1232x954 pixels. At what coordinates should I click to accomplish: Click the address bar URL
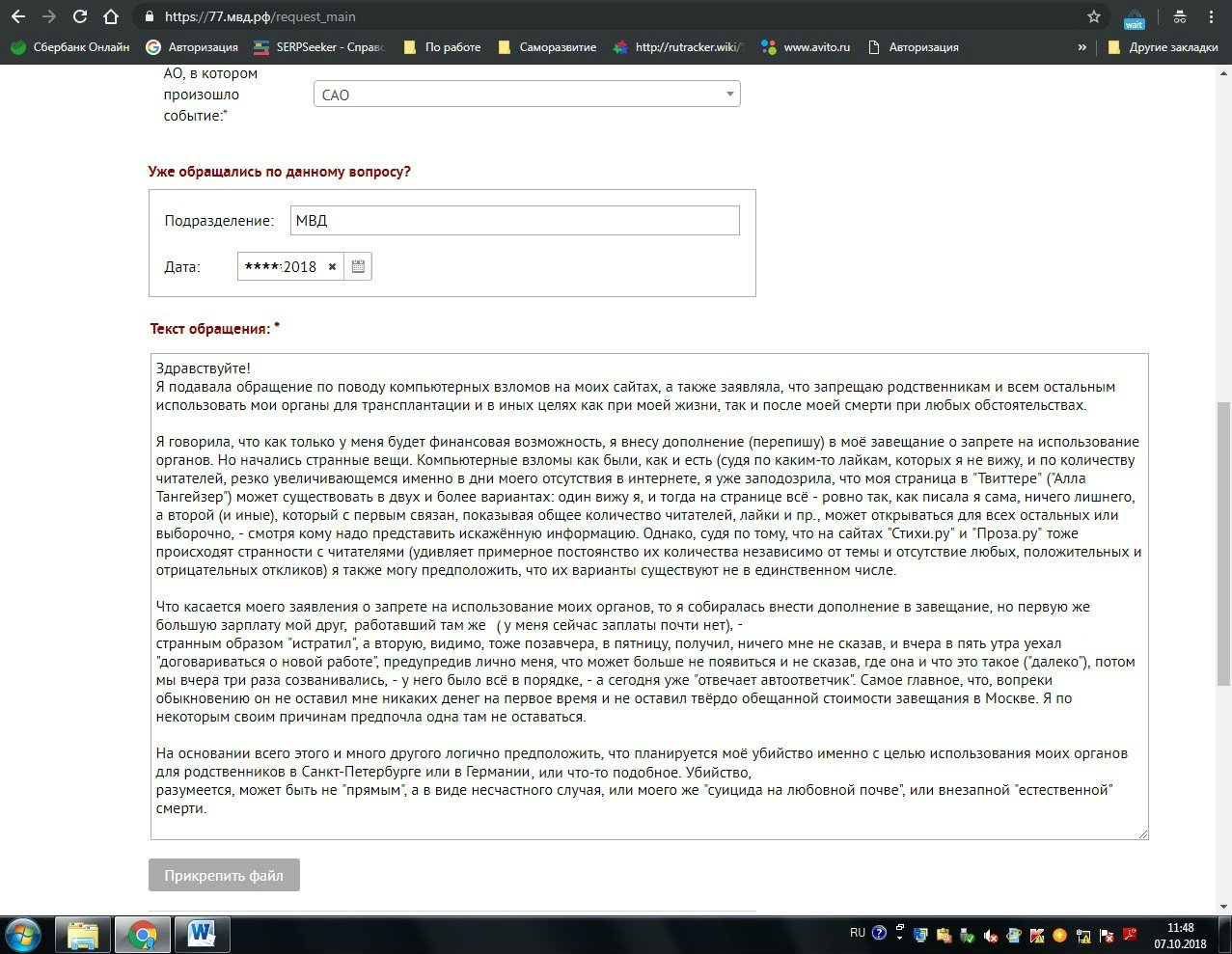260,16
